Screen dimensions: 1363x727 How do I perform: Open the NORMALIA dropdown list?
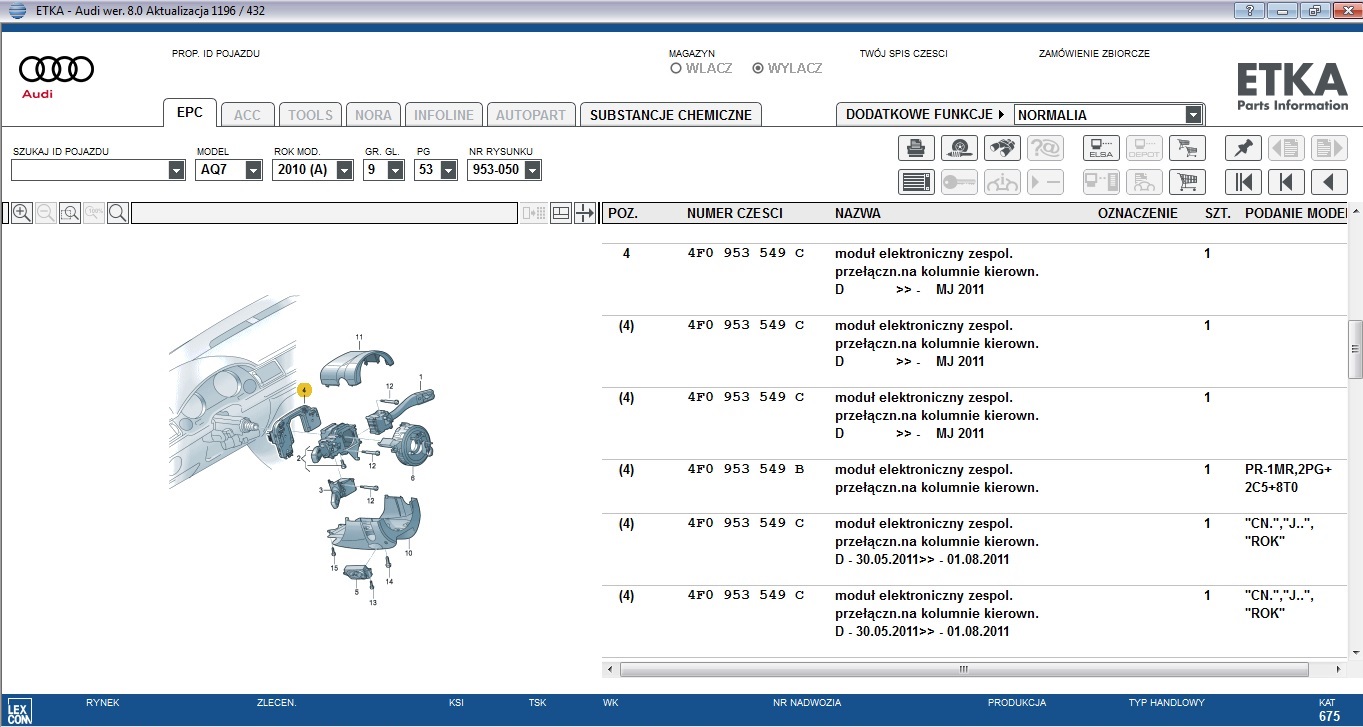click(1192, 115)
